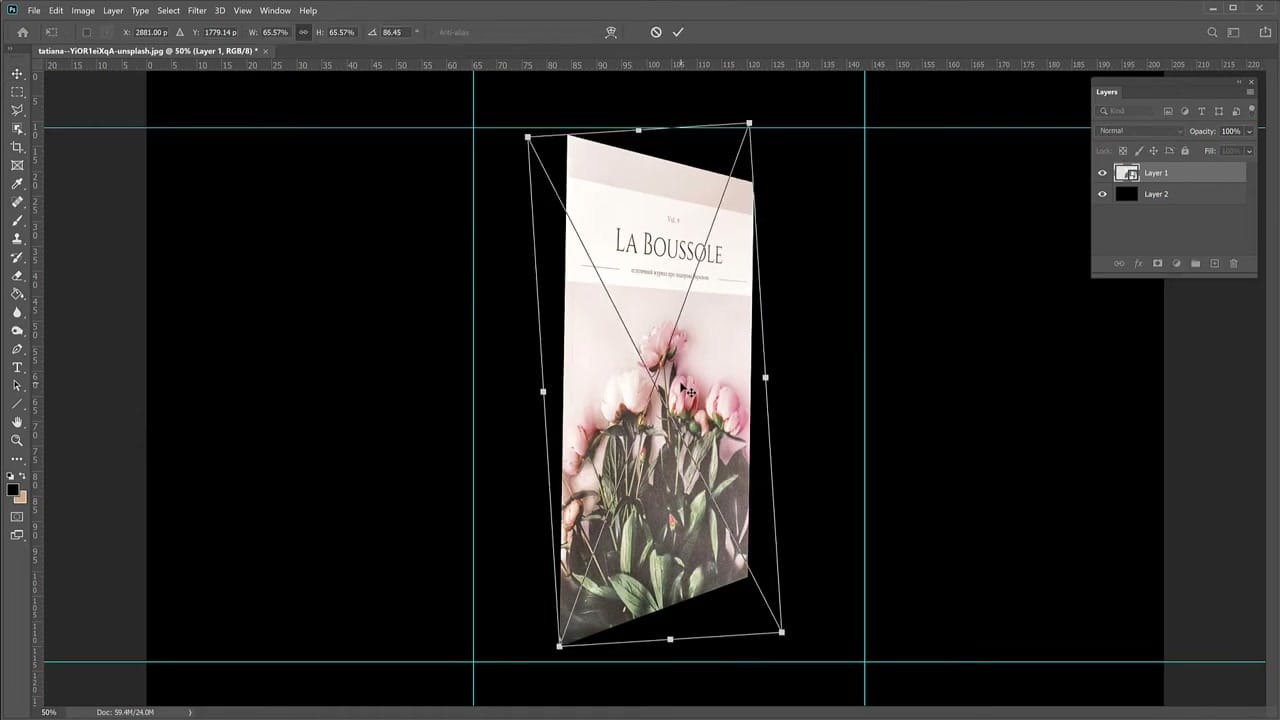Open the screen mode switcher
This screenshot has height=720, width=1280.
pyautogui.click(x=17, y=535)
